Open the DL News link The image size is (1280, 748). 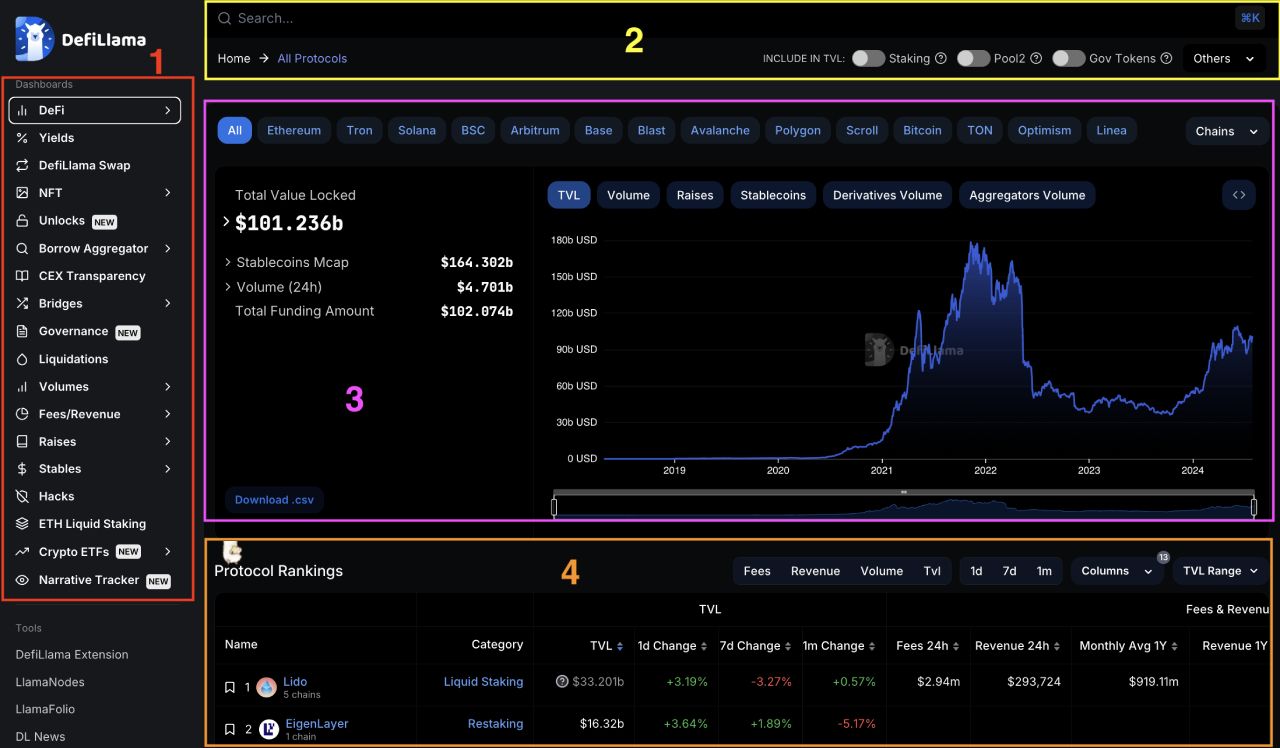click(40, 736)
